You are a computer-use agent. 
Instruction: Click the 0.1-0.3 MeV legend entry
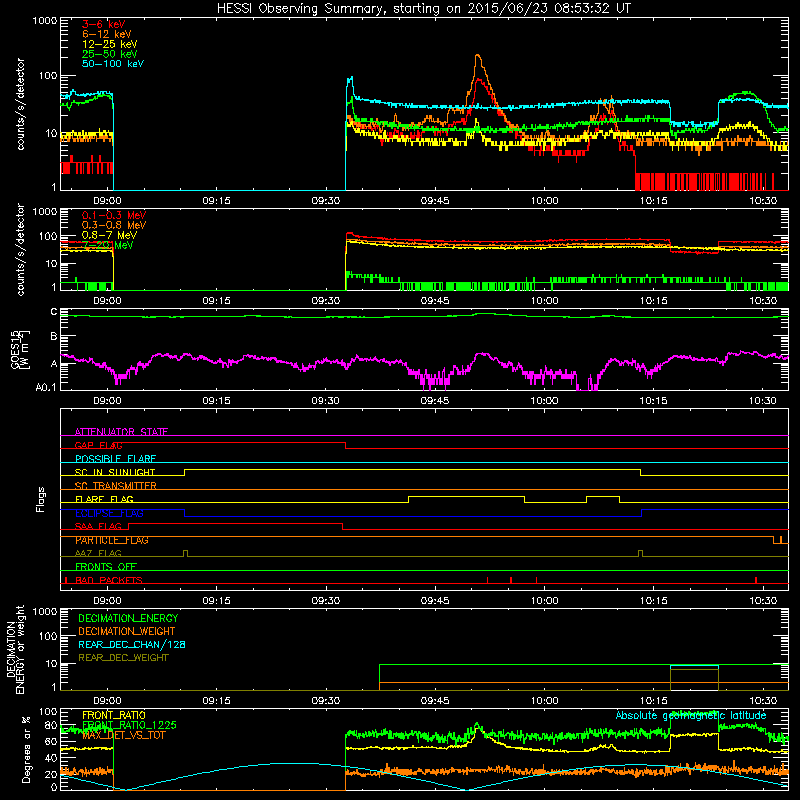[x=114, y=215]
